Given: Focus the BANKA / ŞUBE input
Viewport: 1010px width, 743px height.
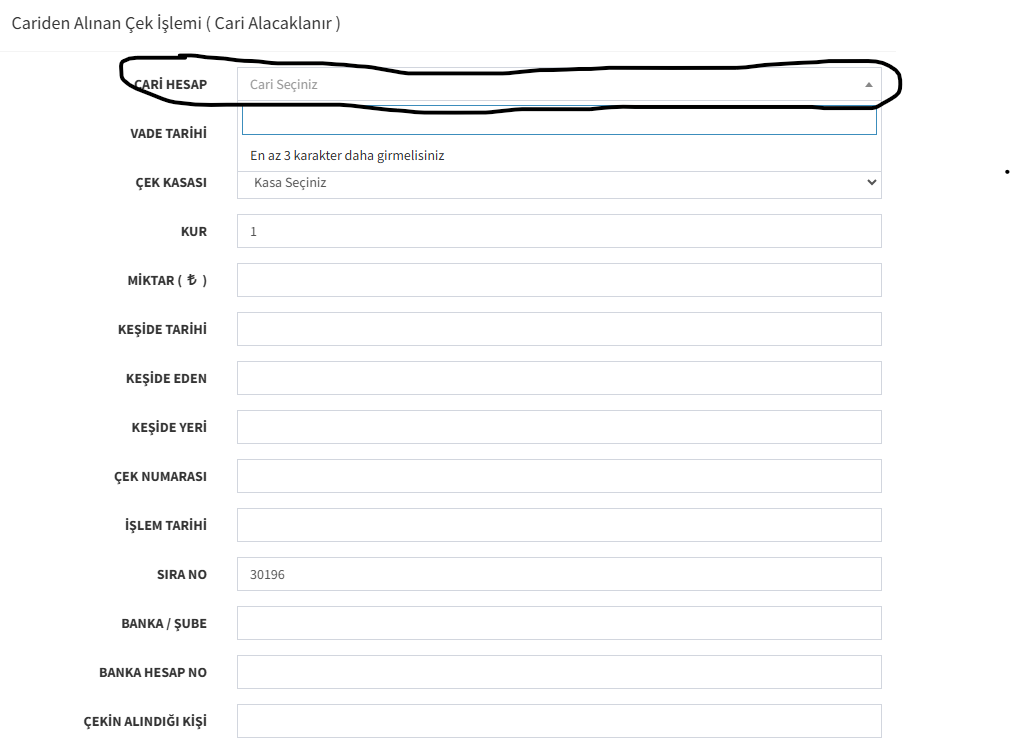Looking at the screenshot, I should tap(558, 623).
